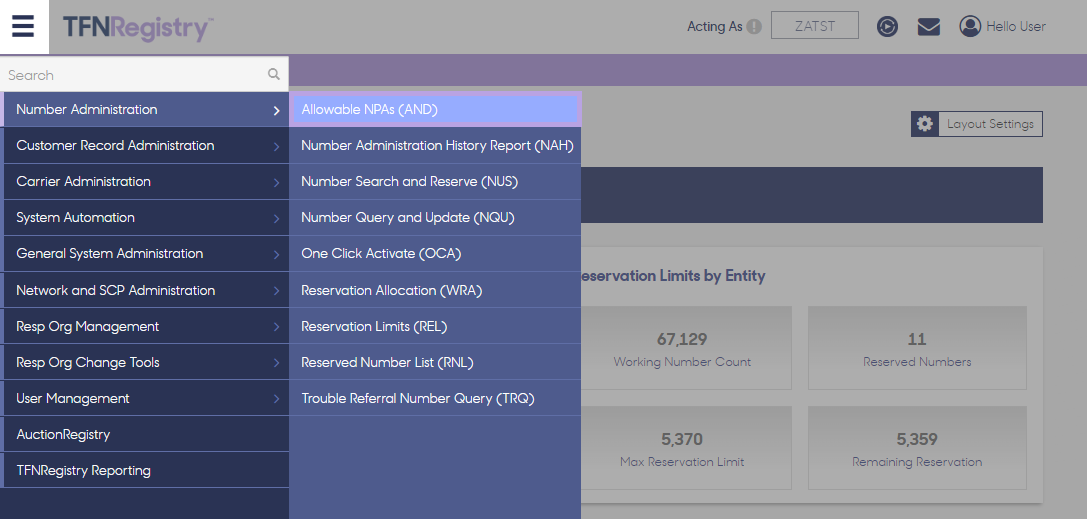Open Number Administration History Report (NAH)

[x=435, y=146]
